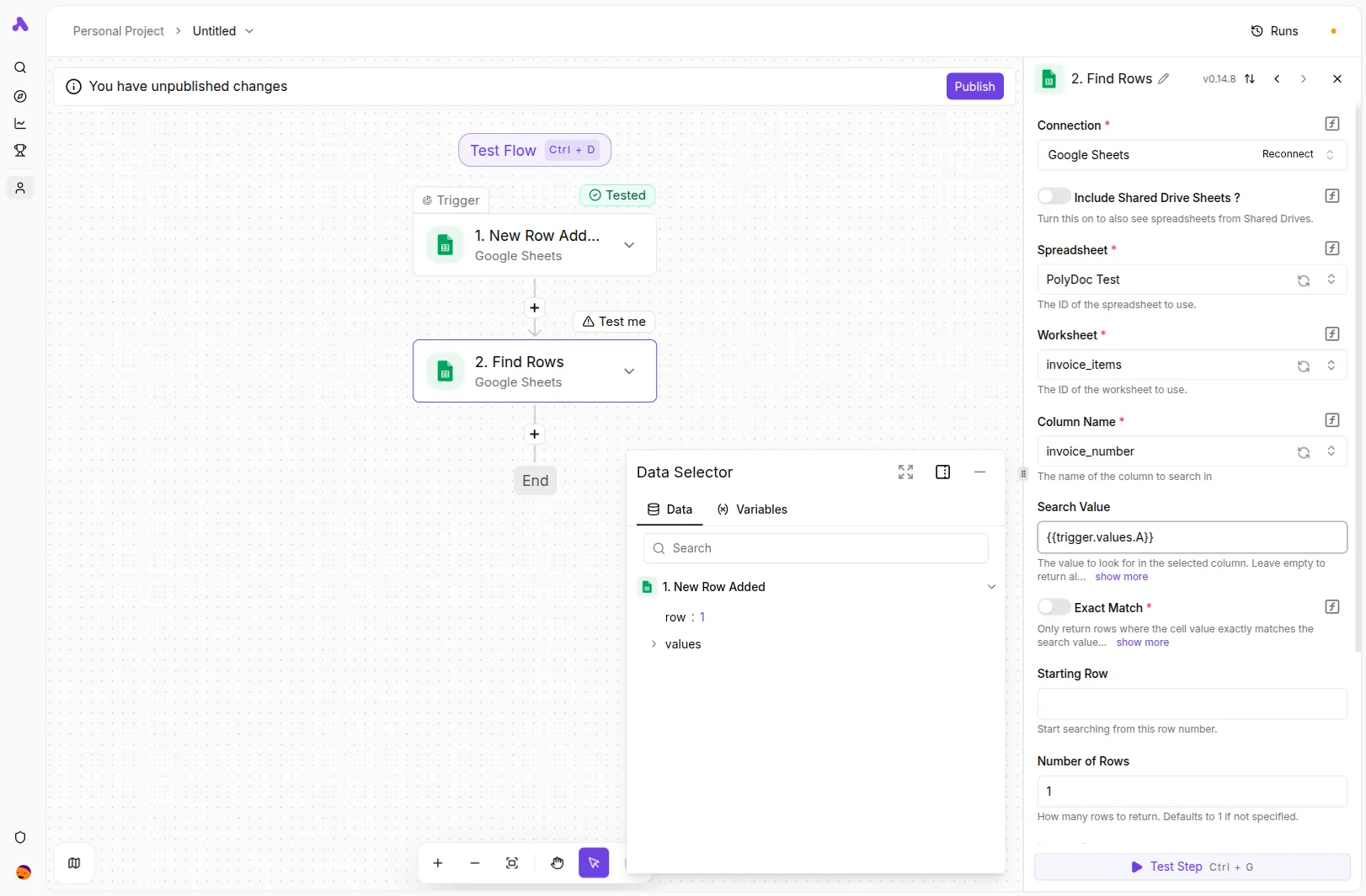Open the Runs history
The image size is (1366, 896).
coord(1274,31)
